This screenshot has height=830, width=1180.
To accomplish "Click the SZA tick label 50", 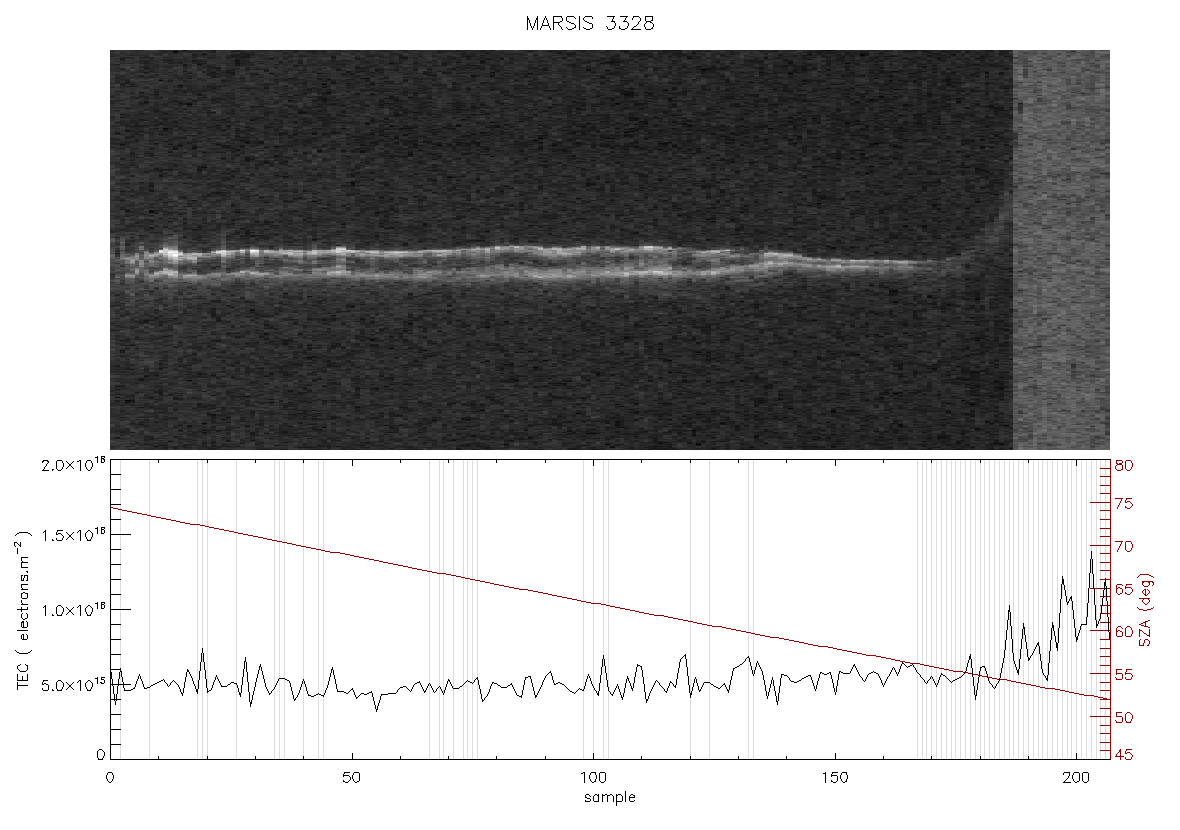I will (1124, 717).
